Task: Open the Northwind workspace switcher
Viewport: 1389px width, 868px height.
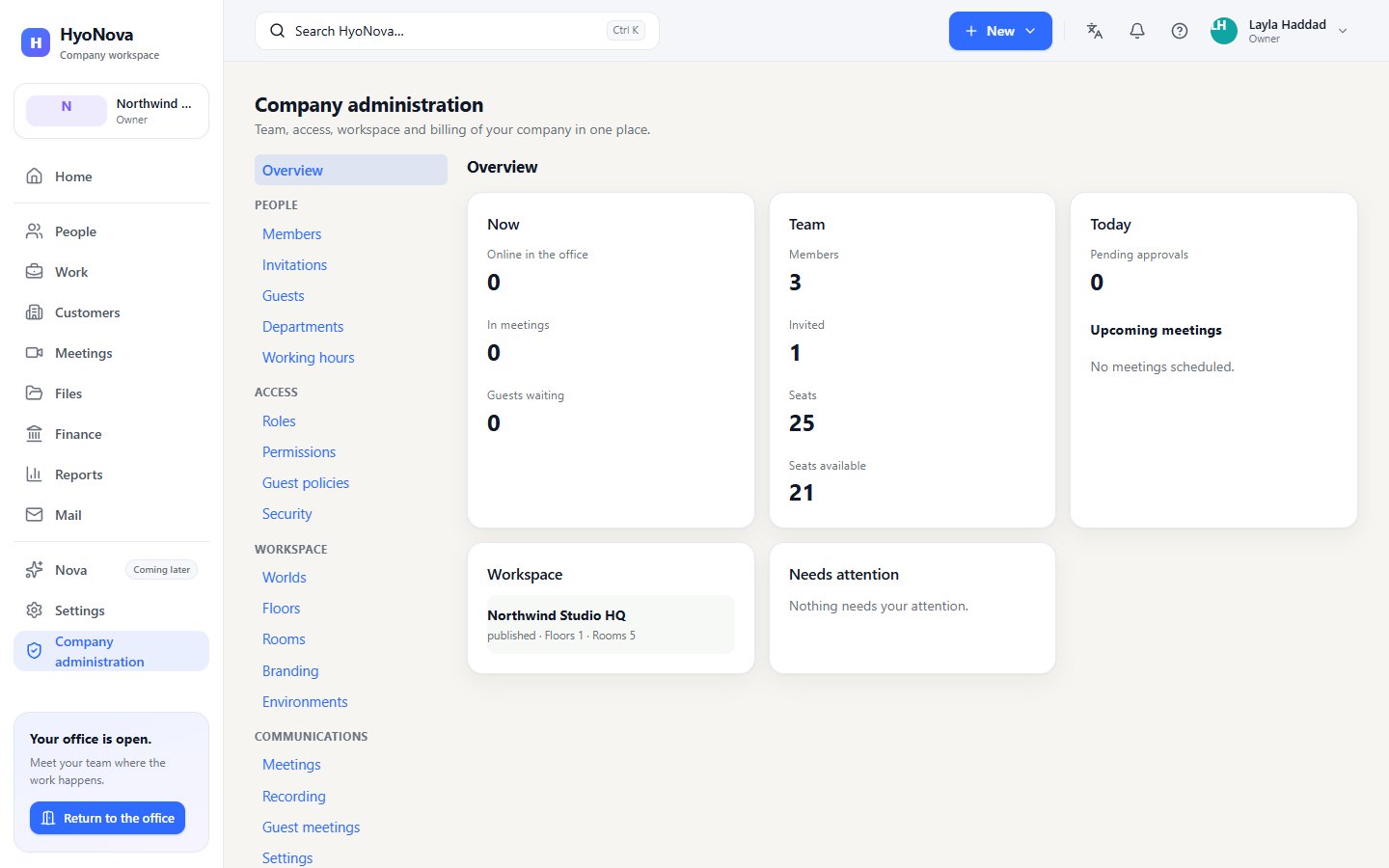Action: pos(111,111)
